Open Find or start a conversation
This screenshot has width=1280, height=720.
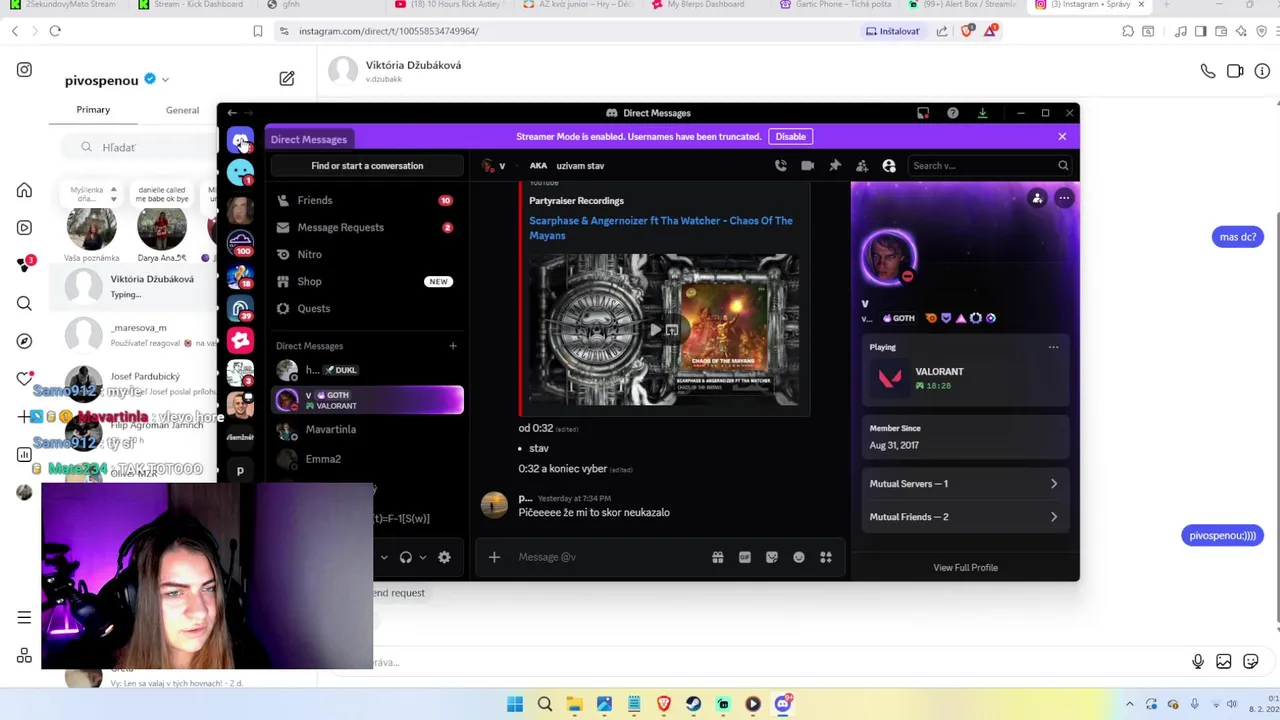(x=367, y=166)
